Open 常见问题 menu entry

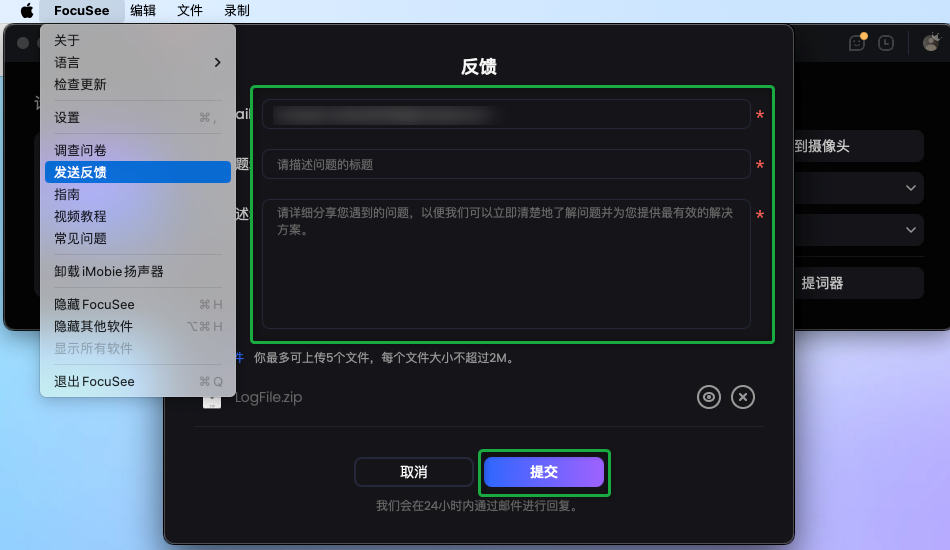tap(138, 239)
